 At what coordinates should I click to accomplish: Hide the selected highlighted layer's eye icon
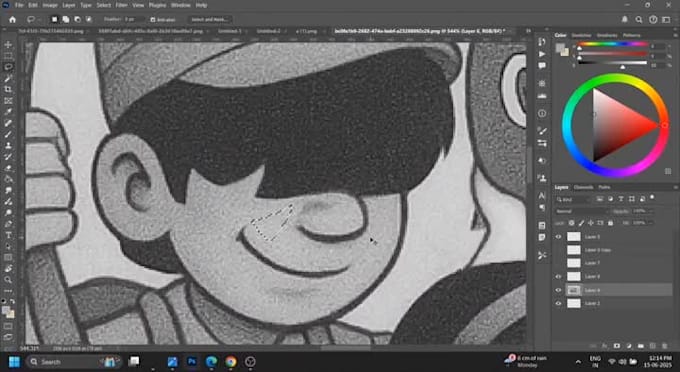[559, 290]
